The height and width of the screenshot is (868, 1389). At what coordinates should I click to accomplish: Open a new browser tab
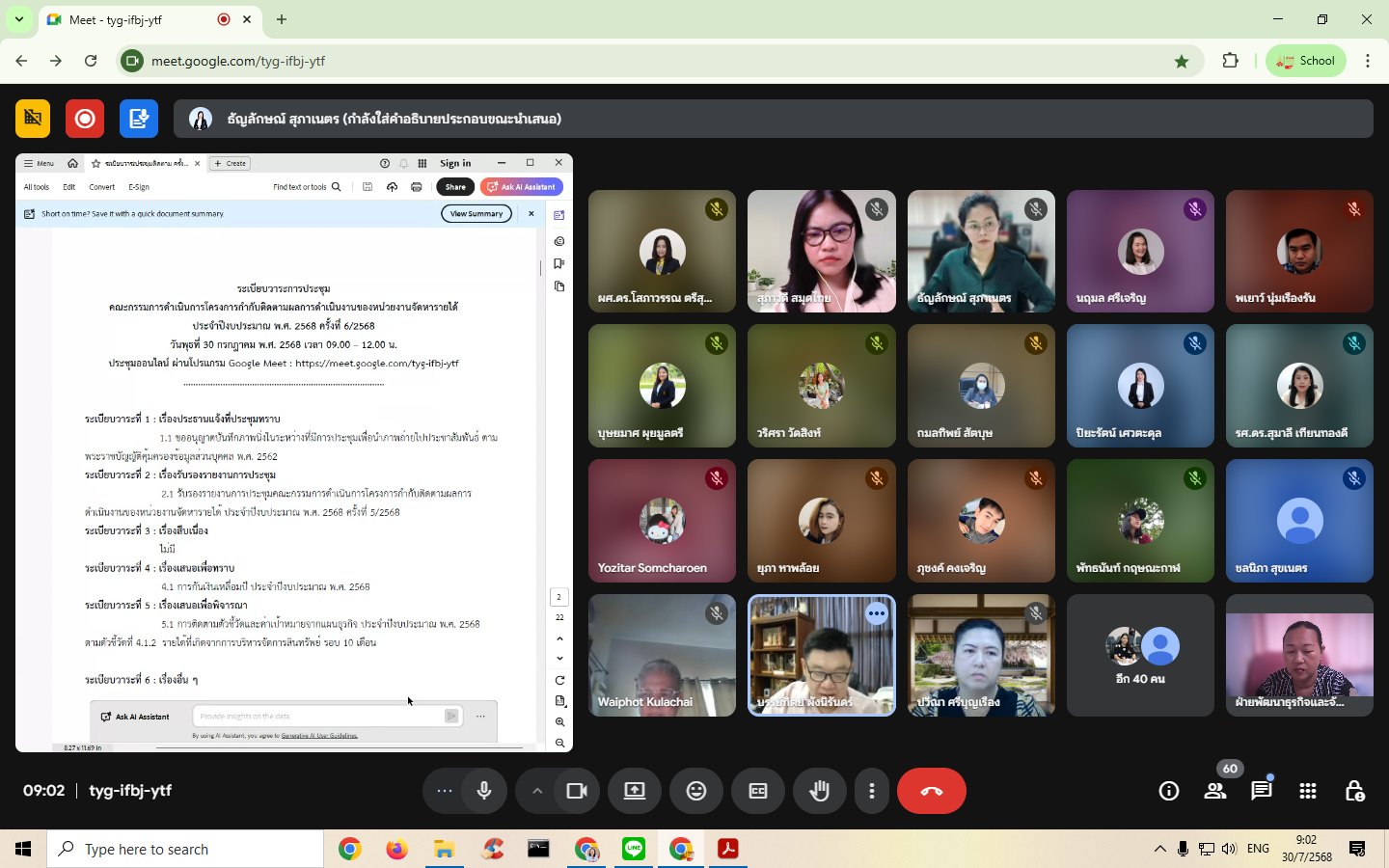coord(282,19)
